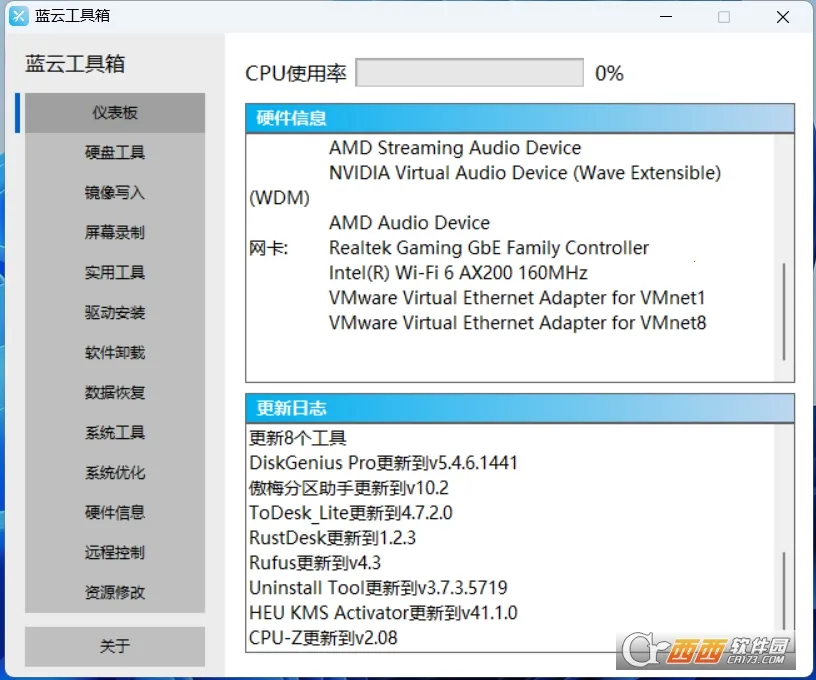Select 硬盘工具 in the sidebar
This screenshot has height=680, width=816.
click(115, 153)
